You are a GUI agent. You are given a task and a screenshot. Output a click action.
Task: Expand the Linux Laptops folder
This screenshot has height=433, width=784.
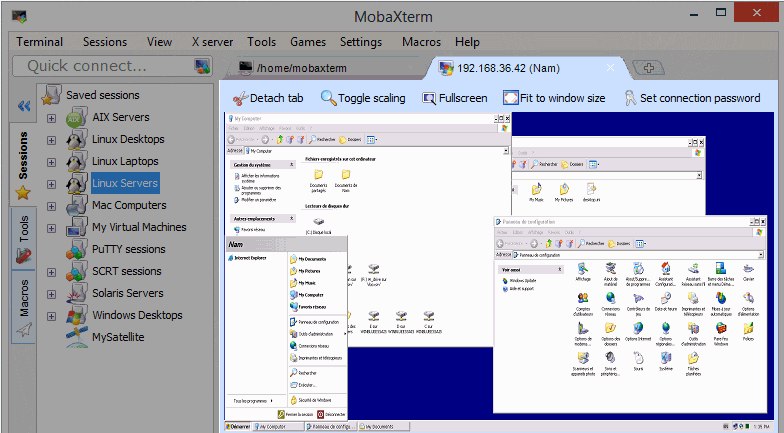point(51,162)
